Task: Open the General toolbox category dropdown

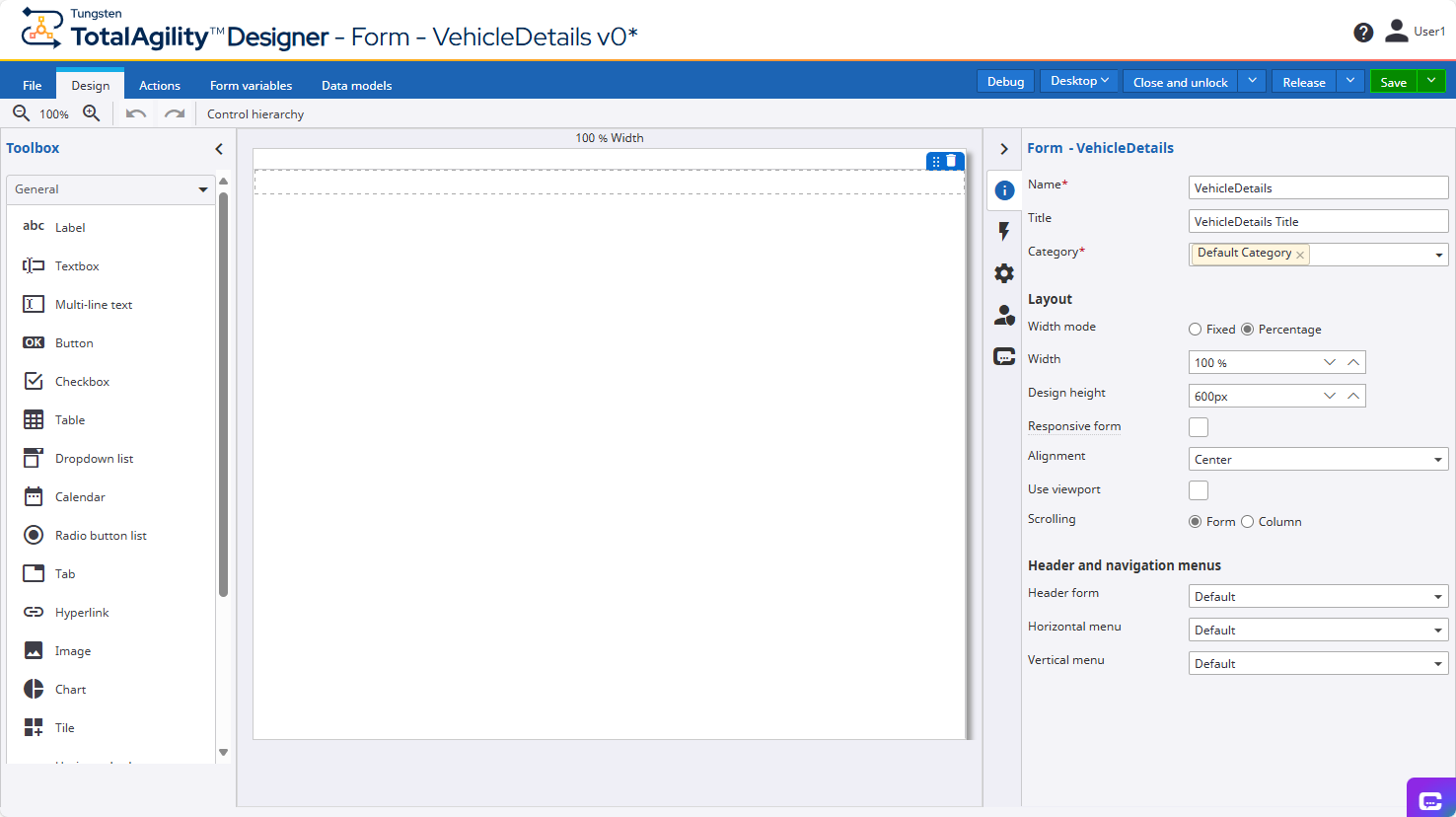Action: (x=110, y=189)
